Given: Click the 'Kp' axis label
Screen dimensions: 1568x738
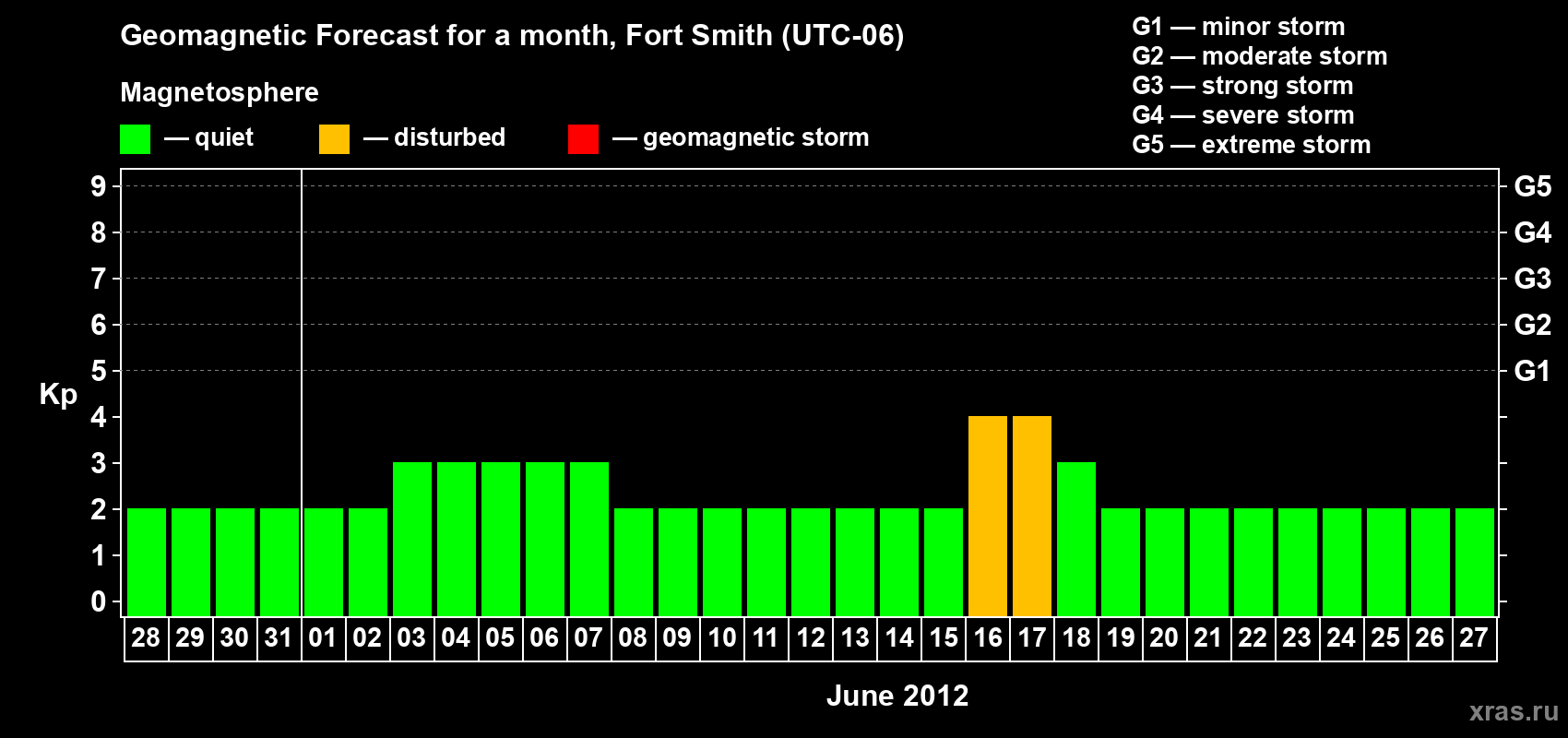Looking at the screenshot, I should pos(58,395).
